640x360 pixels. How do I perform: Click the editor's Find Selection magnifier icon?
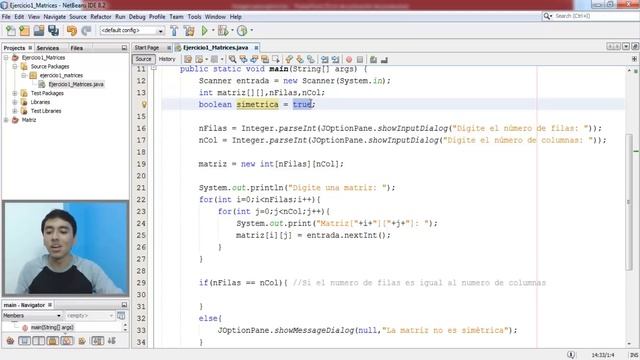click(x=232, y=60)
